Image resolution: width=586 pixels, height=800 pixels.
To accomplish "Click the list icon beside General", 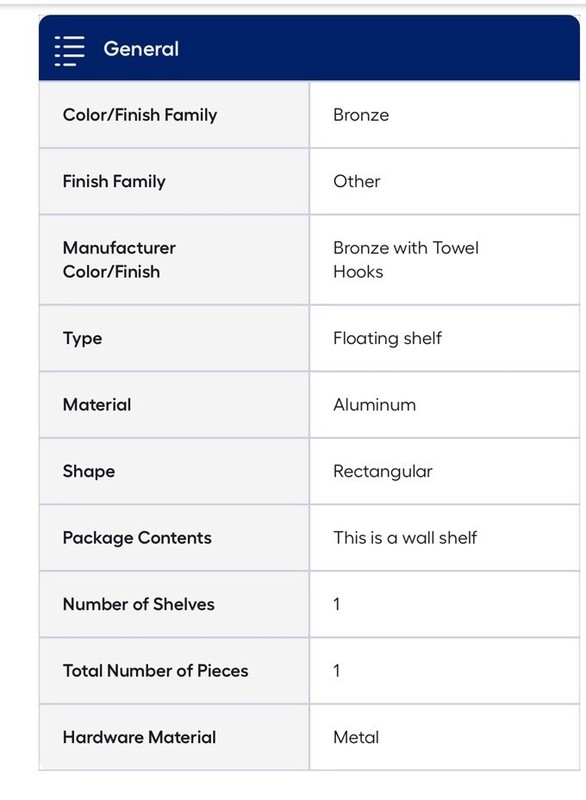I will coord(69,50).
